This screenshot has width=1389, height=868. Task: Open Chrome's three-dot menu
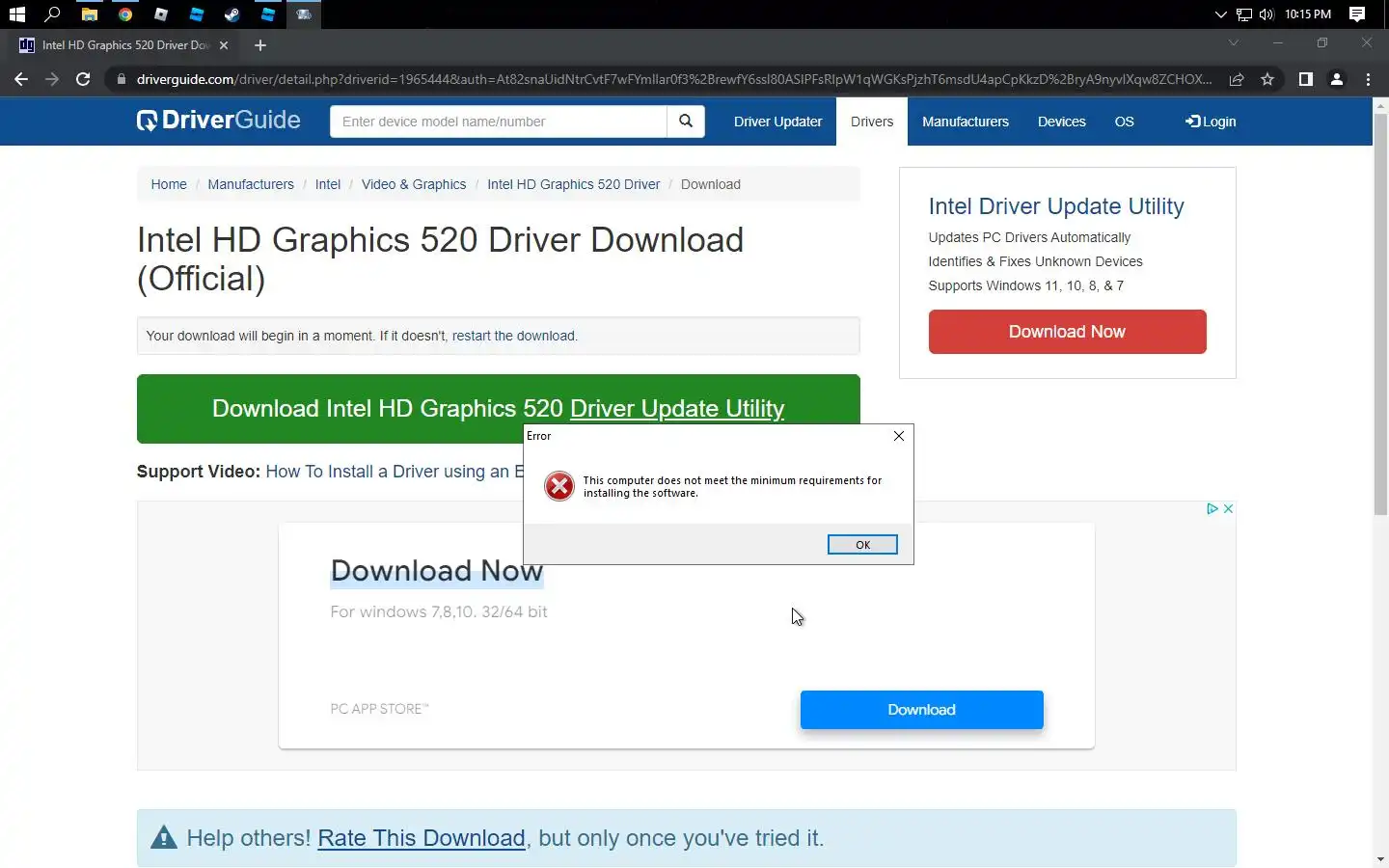(1368, 79)
